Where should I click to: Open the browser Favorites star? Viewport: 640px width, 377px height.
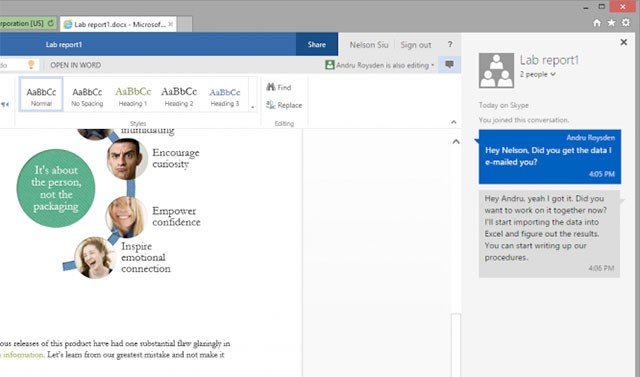611,23
